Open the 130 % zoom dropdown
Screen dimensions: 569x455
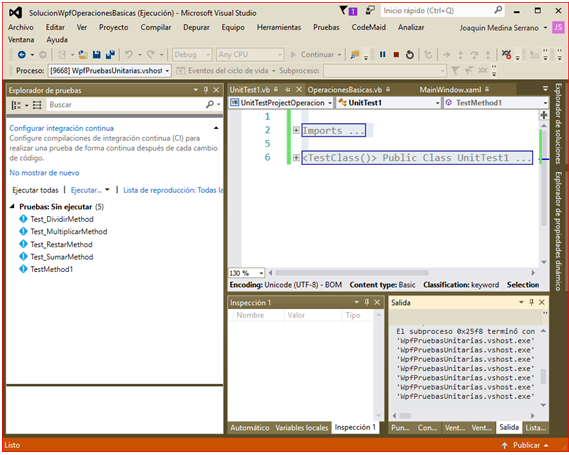(261, 273)
